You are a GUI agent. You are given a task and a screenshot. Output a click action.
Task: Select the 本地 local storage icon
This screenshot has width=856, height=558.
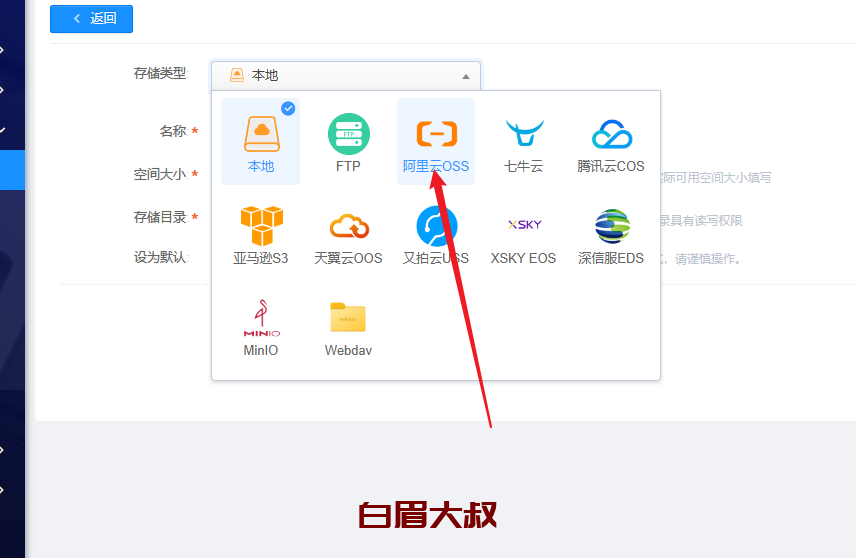[x=261, y=134]
